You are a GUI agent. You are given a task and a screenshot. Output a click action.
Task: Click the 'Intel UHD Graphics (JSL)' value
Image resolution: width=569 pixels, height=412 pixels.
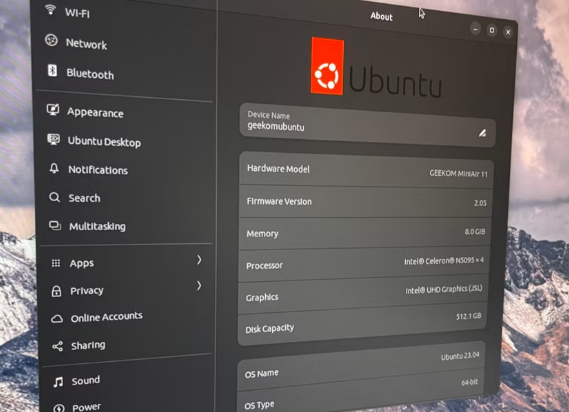(444, 289)
